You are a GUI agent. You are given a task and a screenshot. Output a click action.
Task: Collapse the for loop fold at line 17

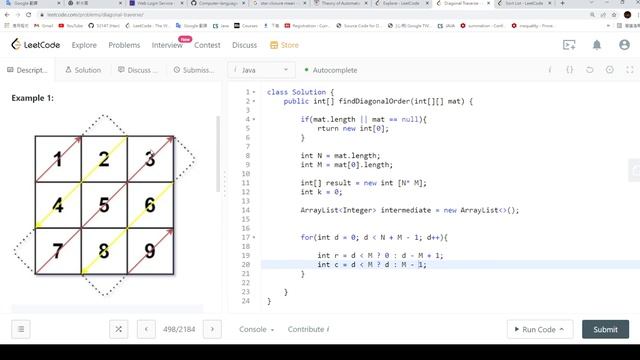[x=254, y=237]
